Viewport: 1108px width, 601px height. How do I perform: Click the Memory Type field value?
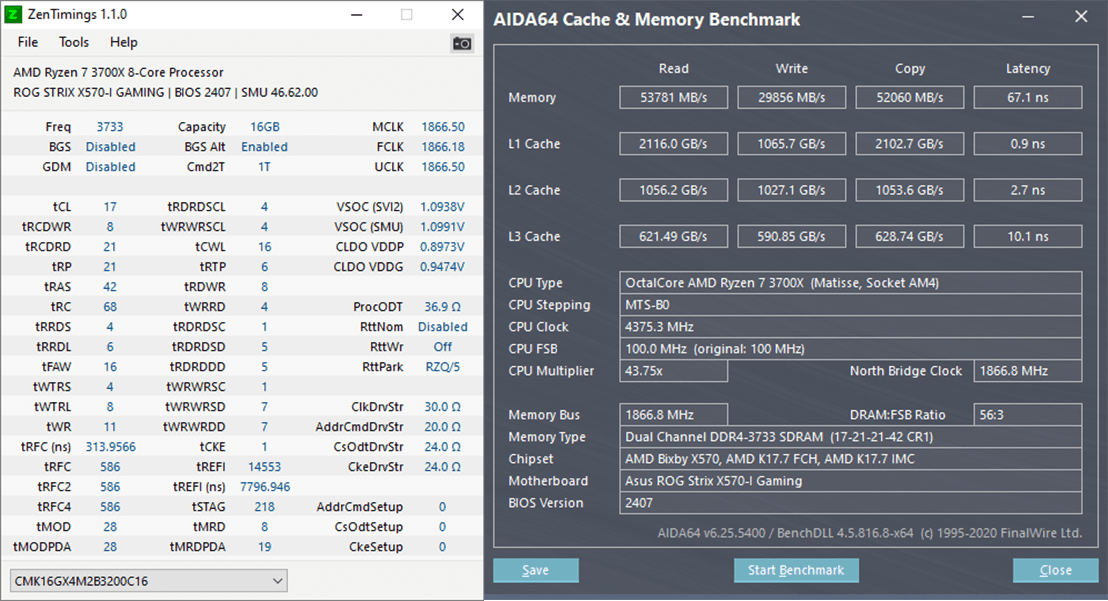pos(850,437)
